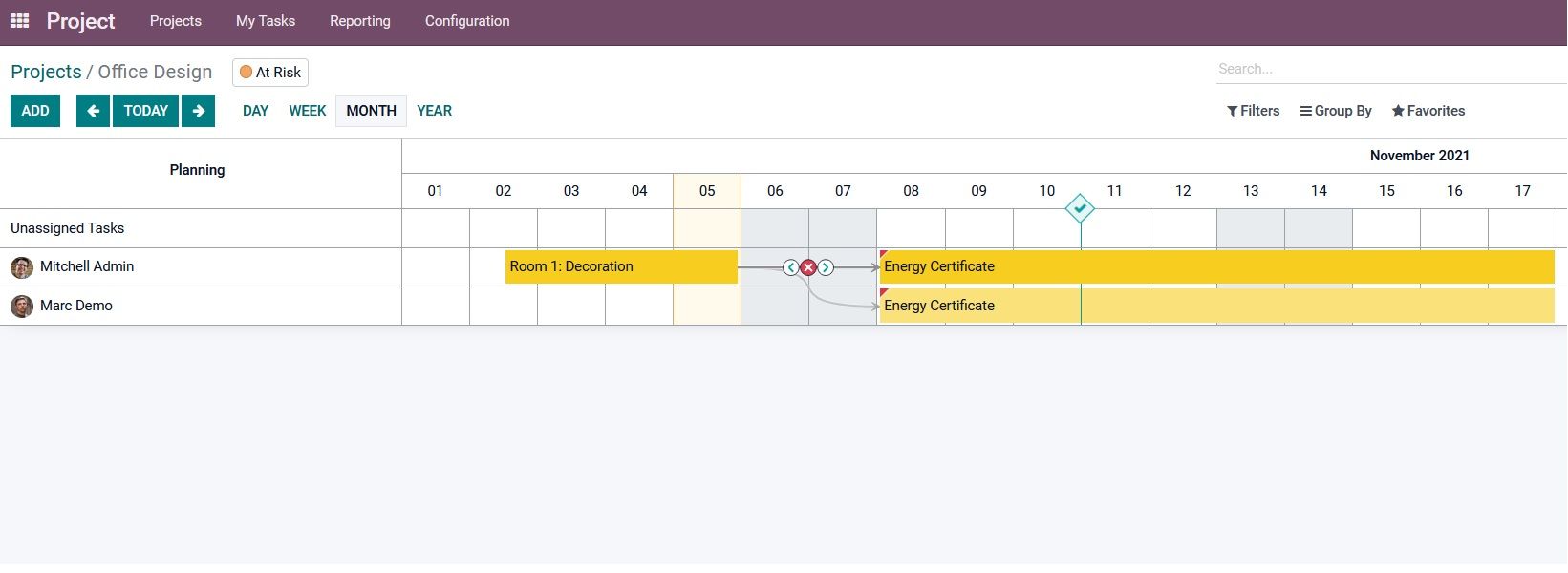Screen dimensions: 1568x573
Task: Click the day 08 column header
Action: pyautogui.click(x=911, y=191)
